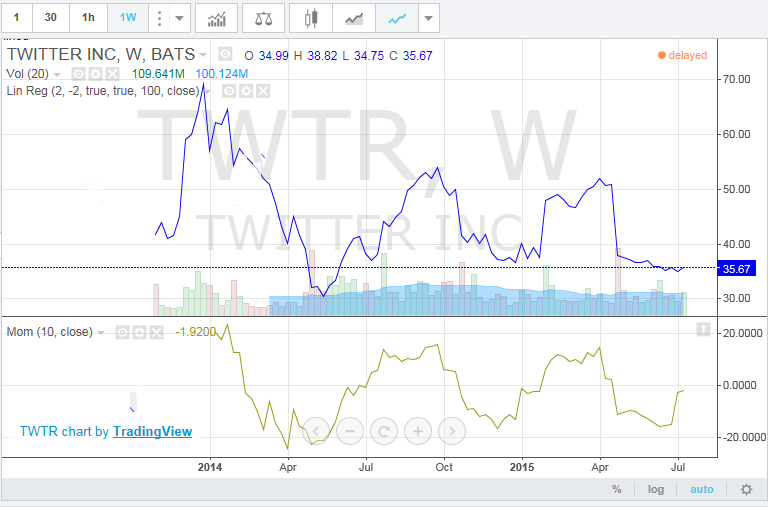This screenshot has width=768, height=507.
Task: Click the Oct date axis label
Action: point(444,467)
